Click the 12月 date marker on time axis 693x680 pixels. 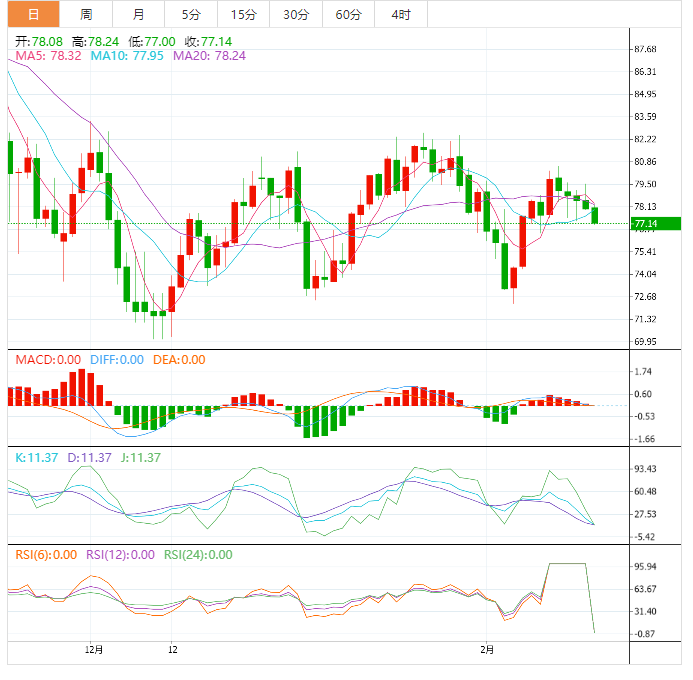[x=91, y=648]
